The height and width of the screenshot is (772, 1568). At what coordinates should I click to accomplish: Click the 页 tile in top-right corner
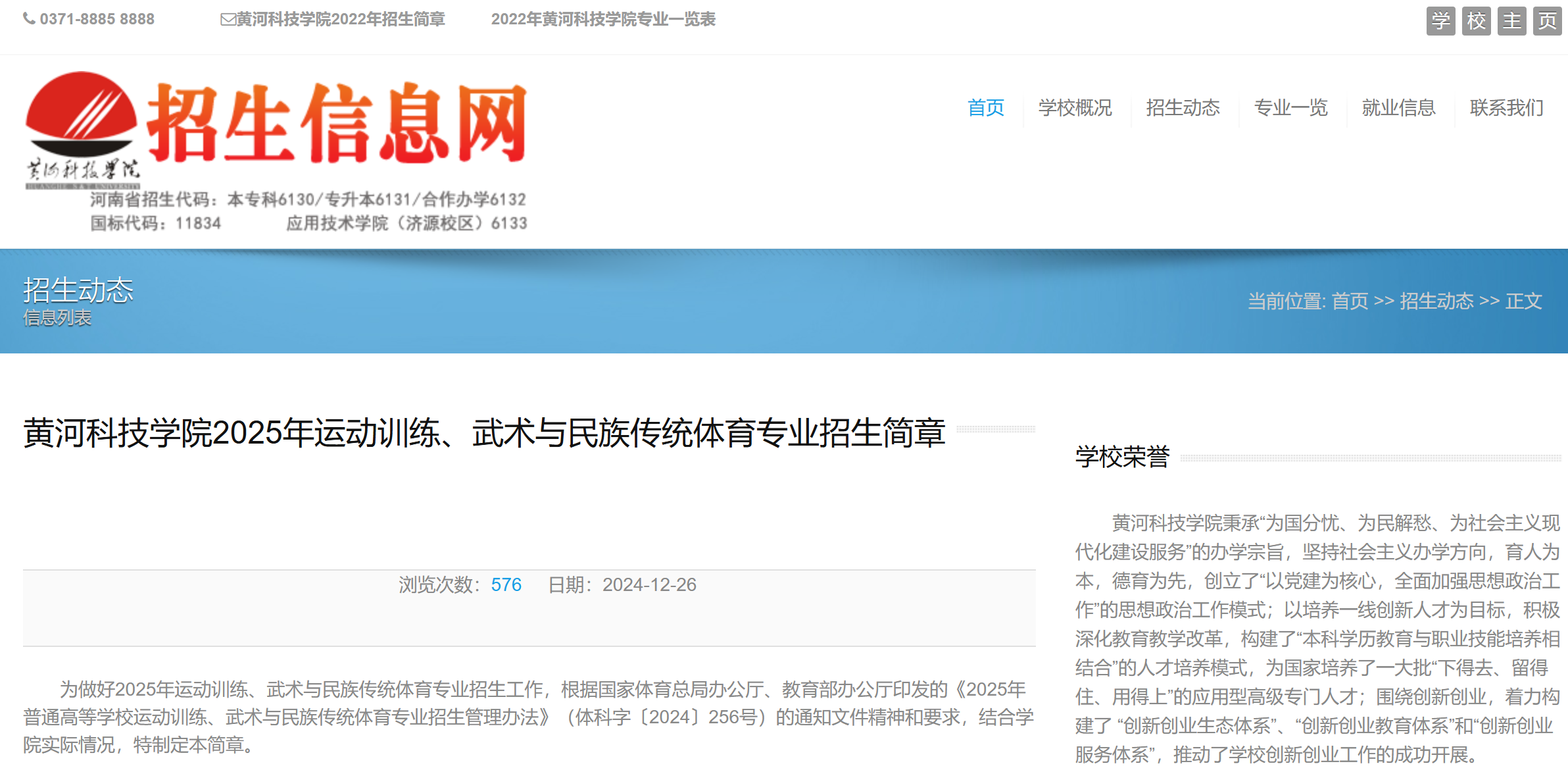tap(1547, 21)
